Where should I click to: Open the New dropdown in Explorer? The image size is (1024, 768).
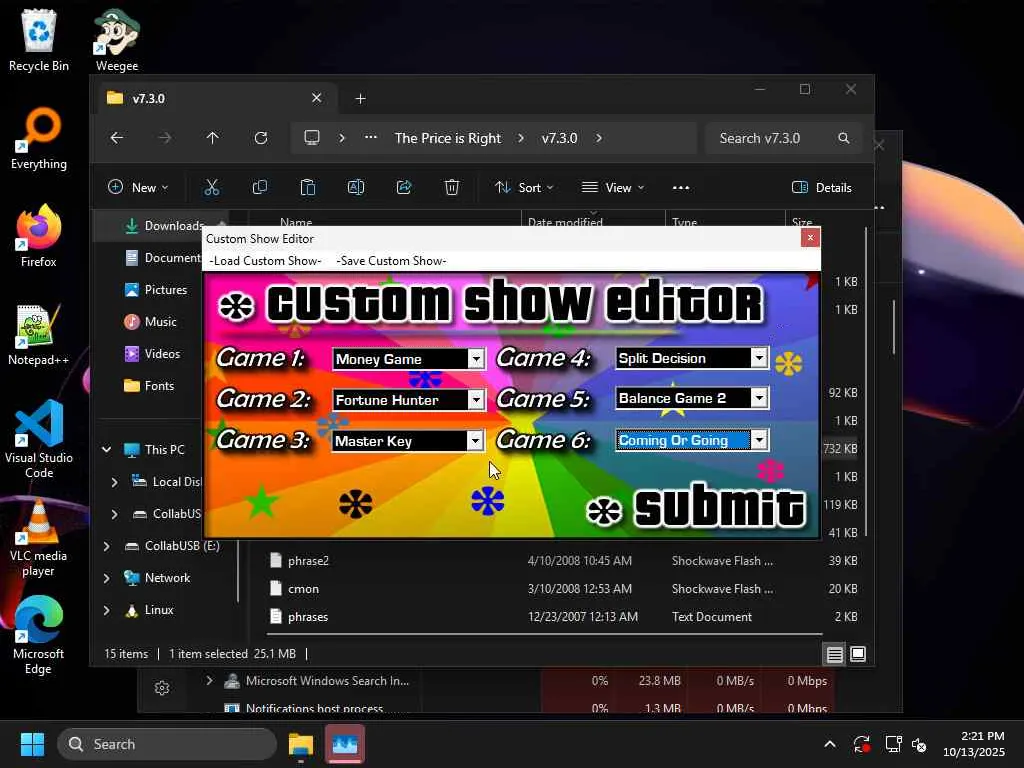138,187
